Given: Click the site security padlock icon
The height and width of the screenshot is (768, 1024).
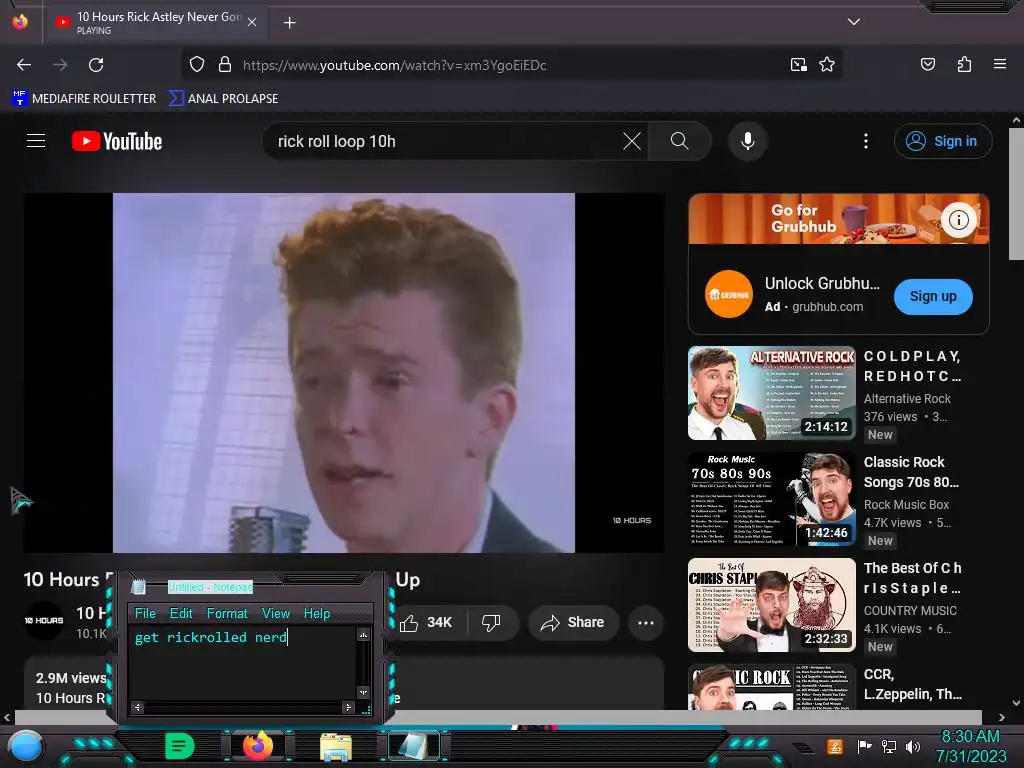Looking at the screenshot, I should [225, 65].
